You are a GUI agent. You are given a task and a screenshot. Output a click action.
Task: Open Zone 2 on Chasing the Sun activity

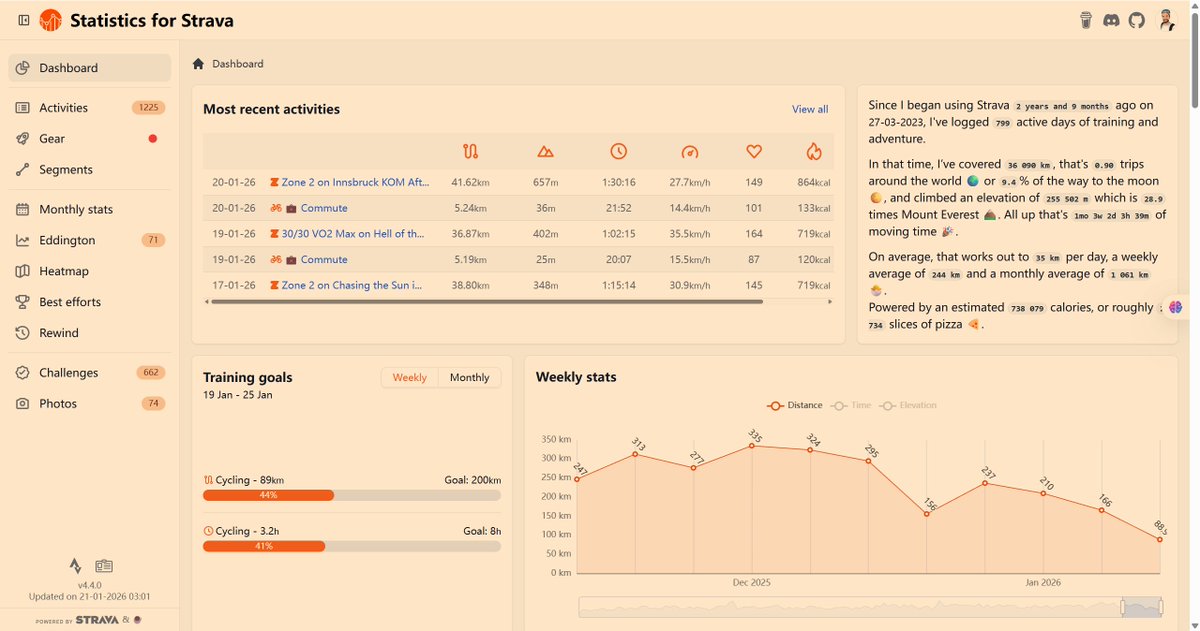click(352, 285)
